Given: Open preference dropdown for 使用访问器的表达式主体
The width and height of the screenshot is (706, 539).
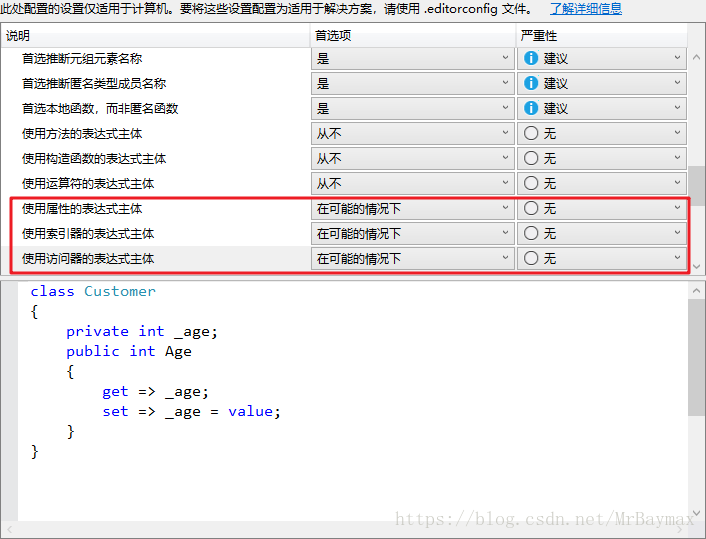Looking at the screenshot, I should tap(412, 258).
